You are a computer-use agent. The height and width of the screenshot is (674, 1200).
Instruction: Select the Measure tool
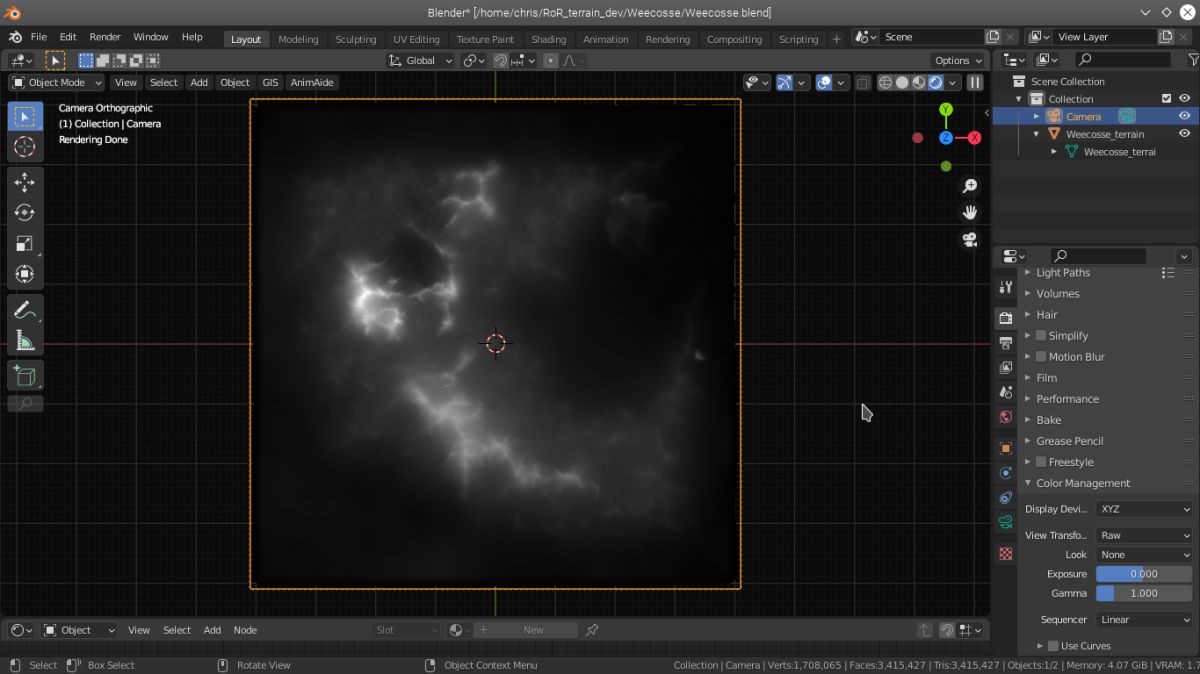pos(25,341)
